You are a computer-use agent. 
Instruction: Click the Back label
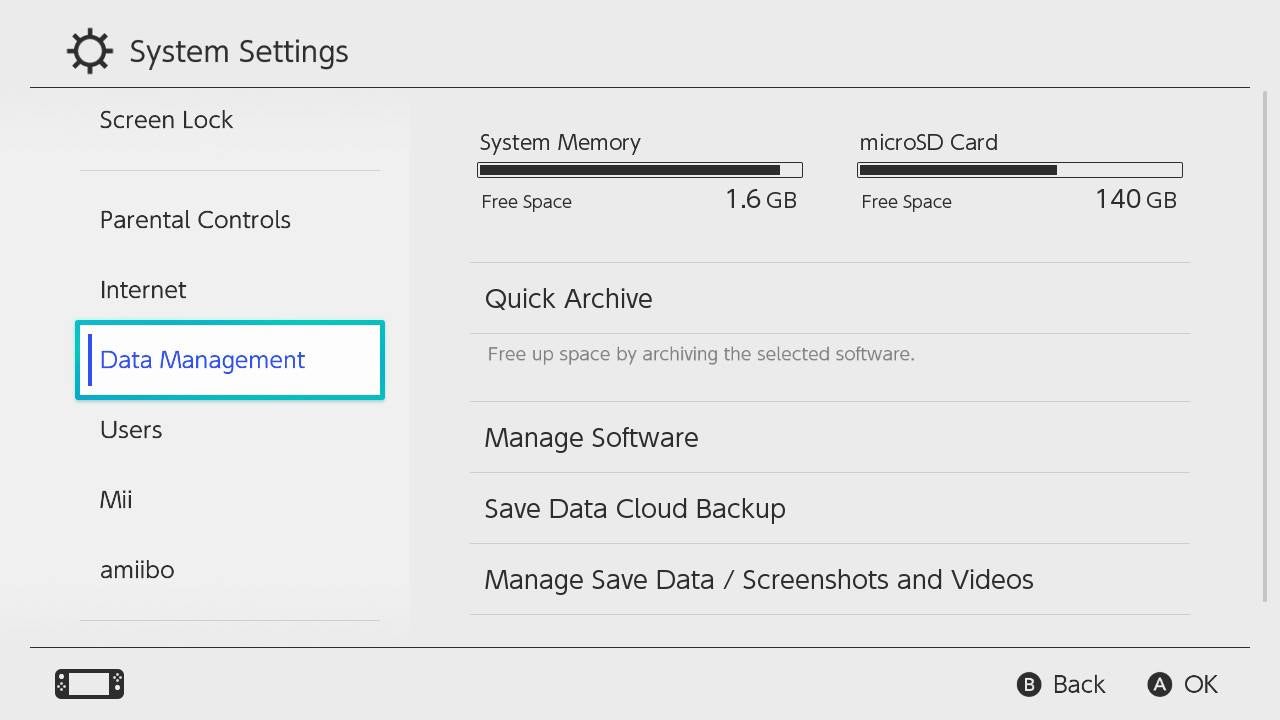click(x=1078, y=684)
